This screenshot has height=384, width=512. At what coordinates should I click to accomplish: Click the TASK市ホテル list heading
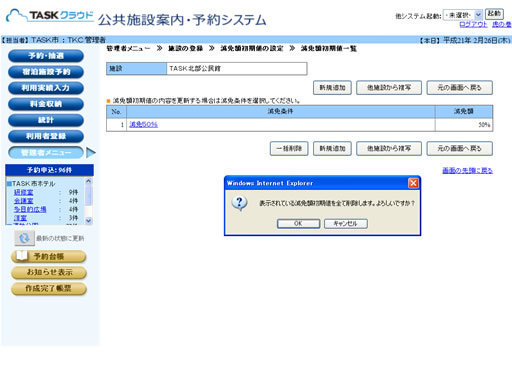pyautogui.click(x=33, y=184)
